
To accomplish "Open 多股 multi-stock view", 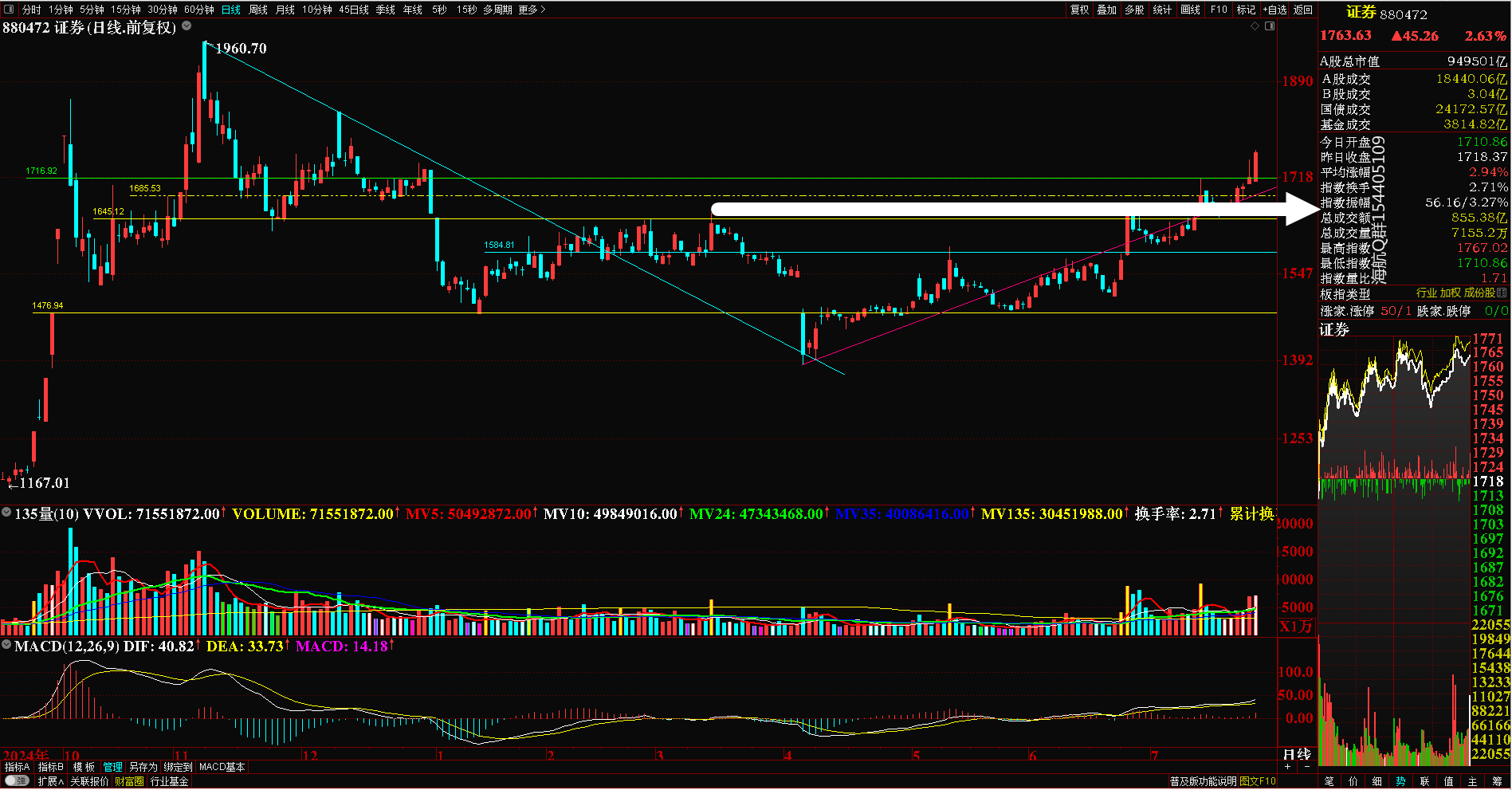I will point(1134,10).
